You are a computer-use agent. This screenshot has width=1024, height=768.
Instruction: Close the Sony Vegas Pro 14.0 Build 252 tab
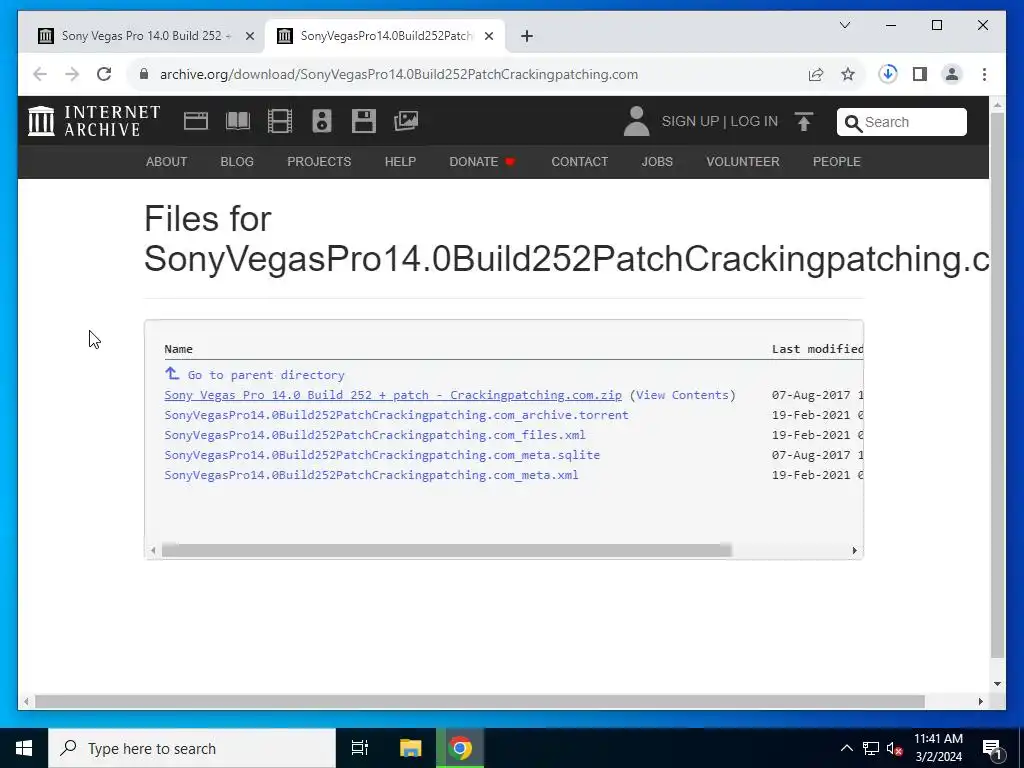[249, 36]
